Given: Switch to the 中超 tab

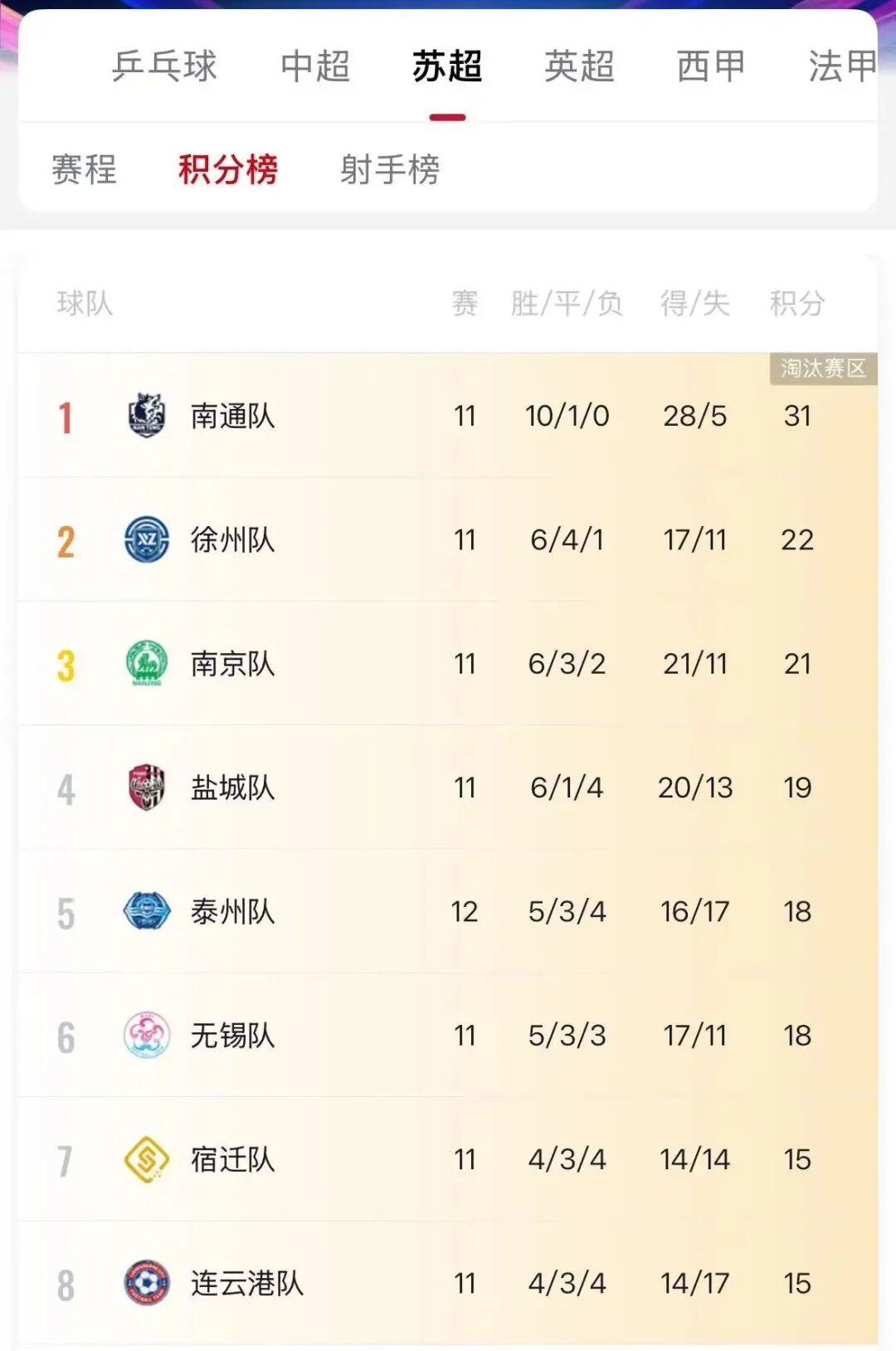Looking at the screenshot, I should click(315, 66).
